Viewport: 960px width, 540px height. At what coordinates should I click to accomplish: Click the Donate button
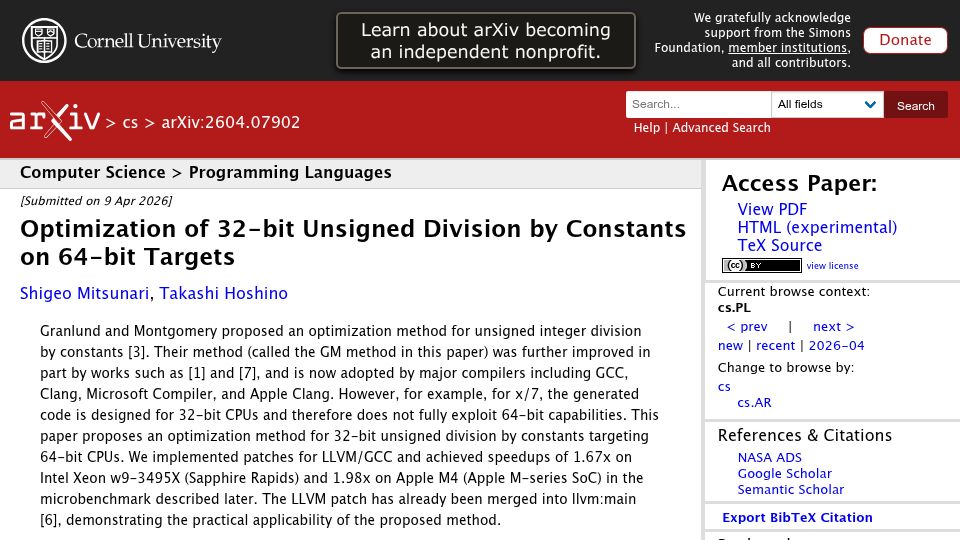pyautogui.click(x=905, y=40)
